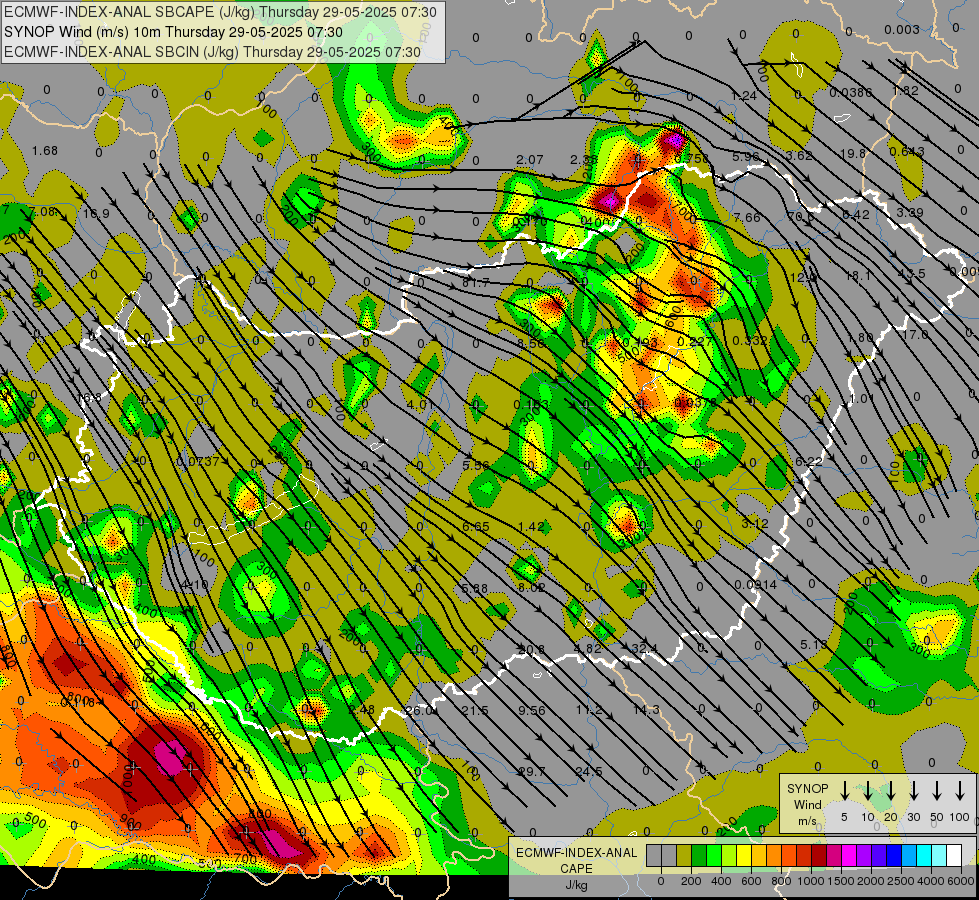Click the map value '3.39'
Viewport: 979px width, 900px height.
(910, 212)
